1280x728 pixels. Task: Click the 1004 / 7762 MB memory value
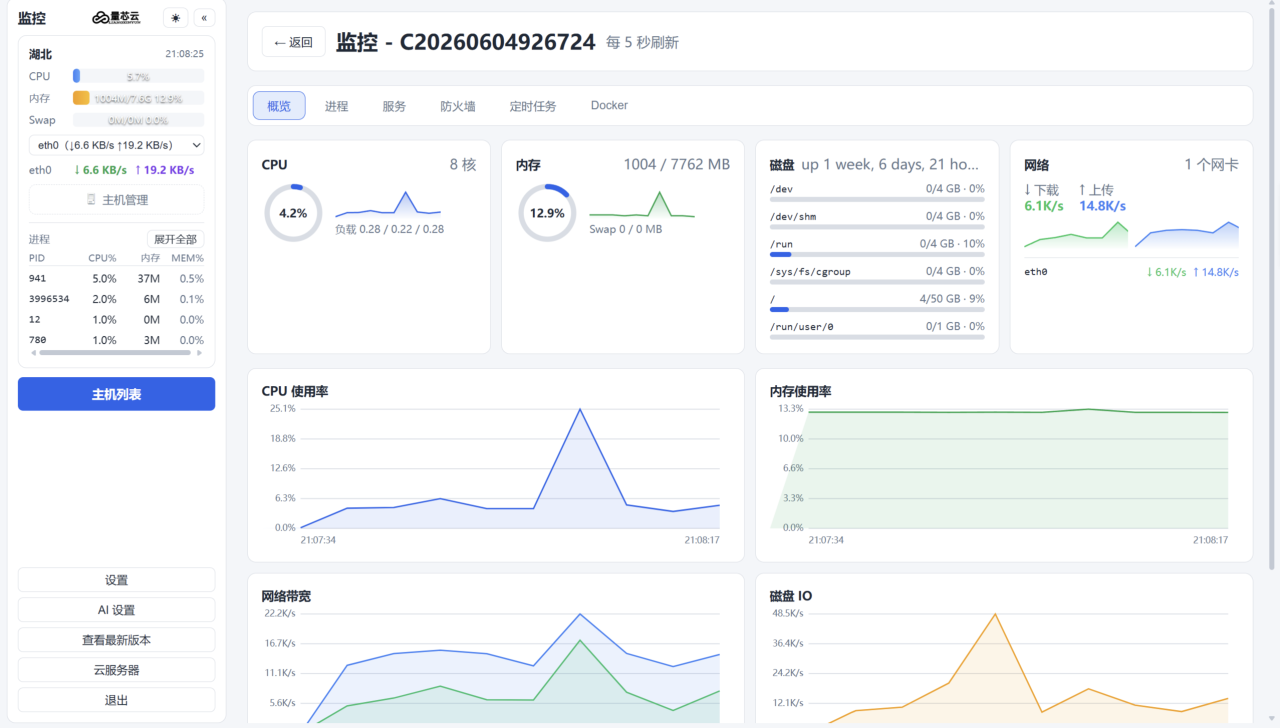pos(676,165)
